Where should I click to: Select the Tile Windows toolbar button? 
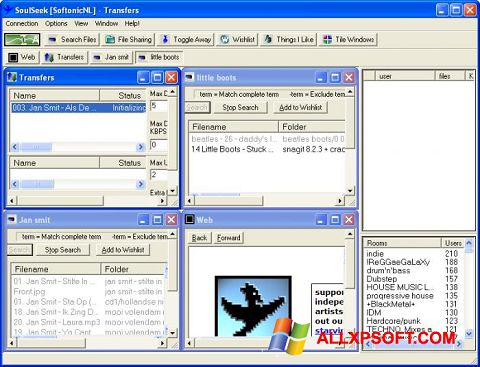coord(348,40)
